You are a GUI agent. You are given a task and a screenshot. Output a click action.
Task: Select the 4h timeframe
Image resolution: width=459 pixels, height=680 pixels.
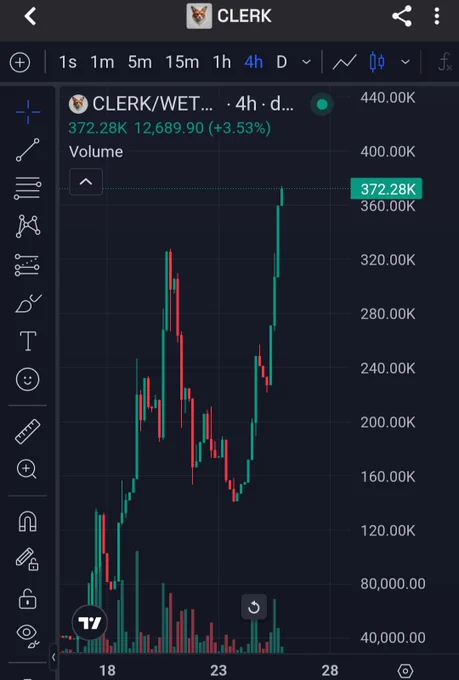[x=253, y=62]
